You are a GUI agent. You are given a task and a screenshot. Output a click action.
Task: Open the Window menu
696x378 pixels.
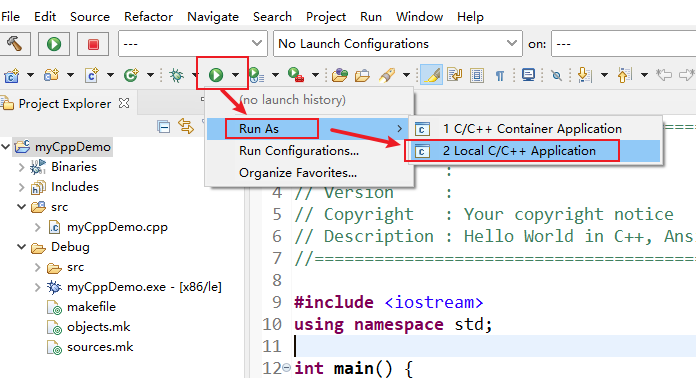pyautogui.click(x=419, y=17)
